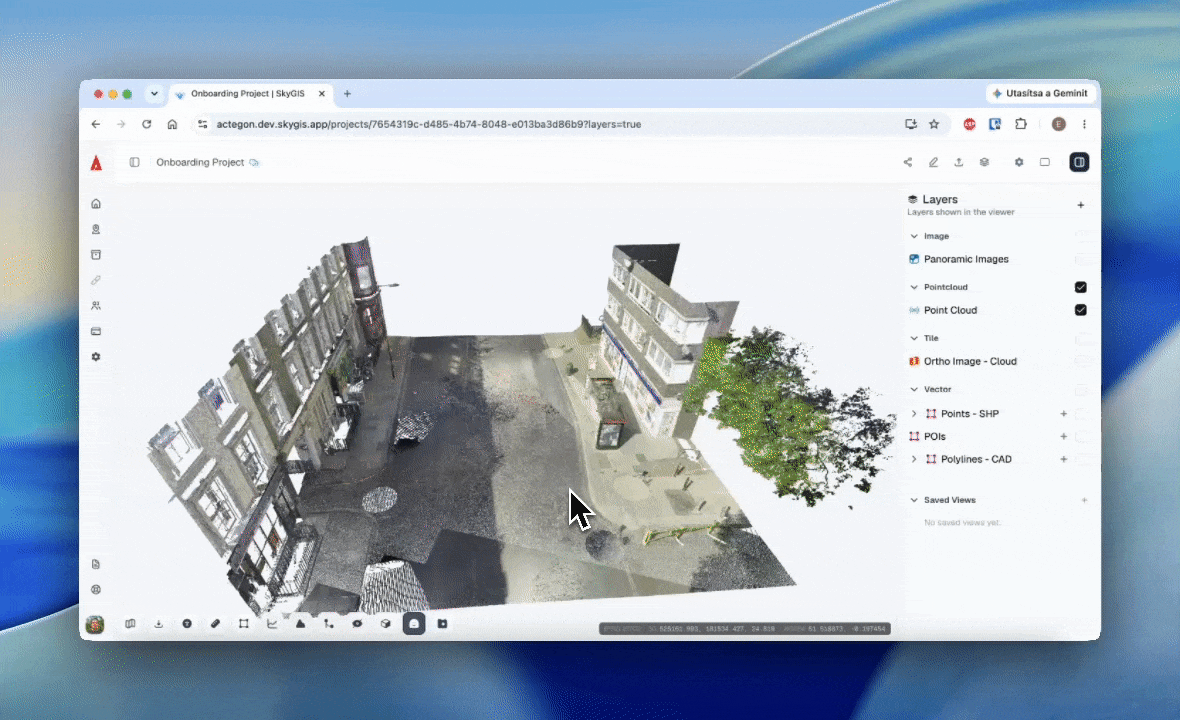Add a new layer with Layers plus button

click(x=1081, y=205)
